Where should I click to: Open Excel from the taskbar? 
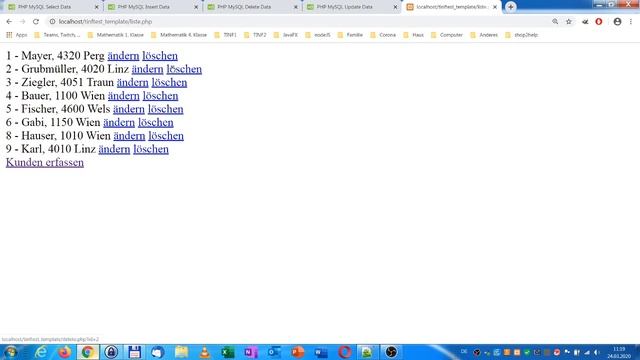(228, 352)
